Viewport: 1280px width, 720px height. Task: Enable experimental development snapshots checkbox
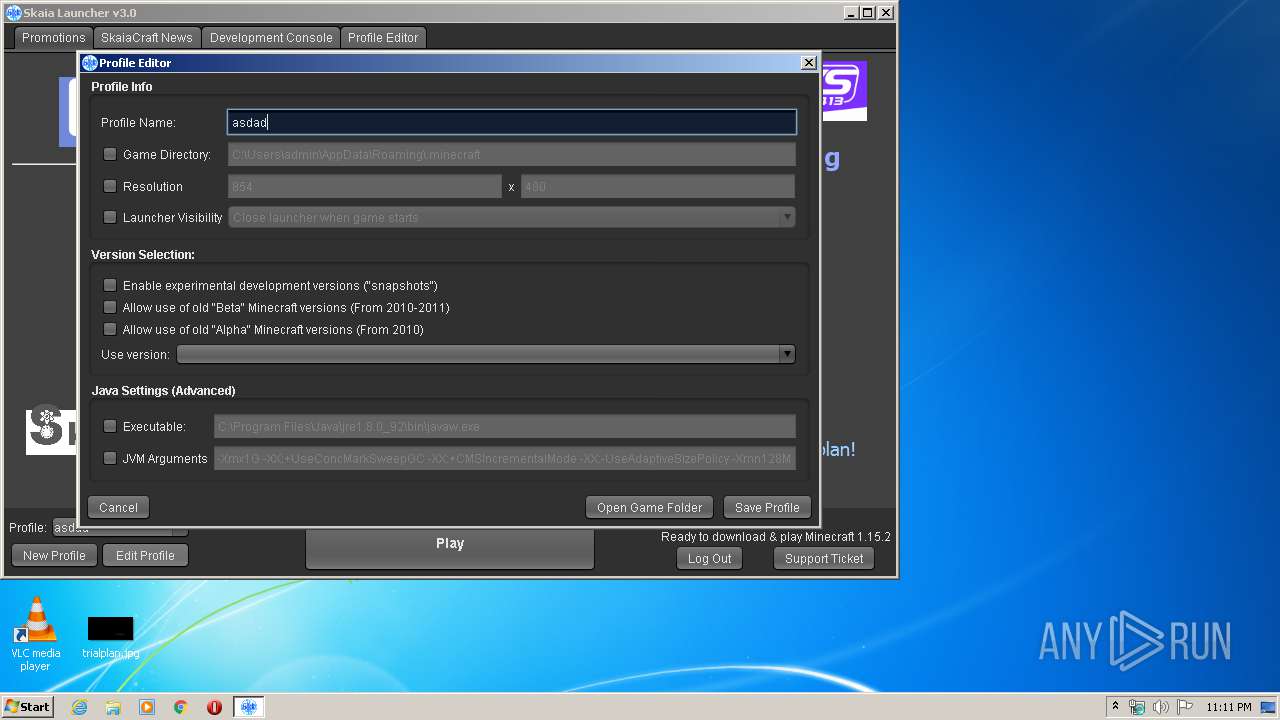110,285
